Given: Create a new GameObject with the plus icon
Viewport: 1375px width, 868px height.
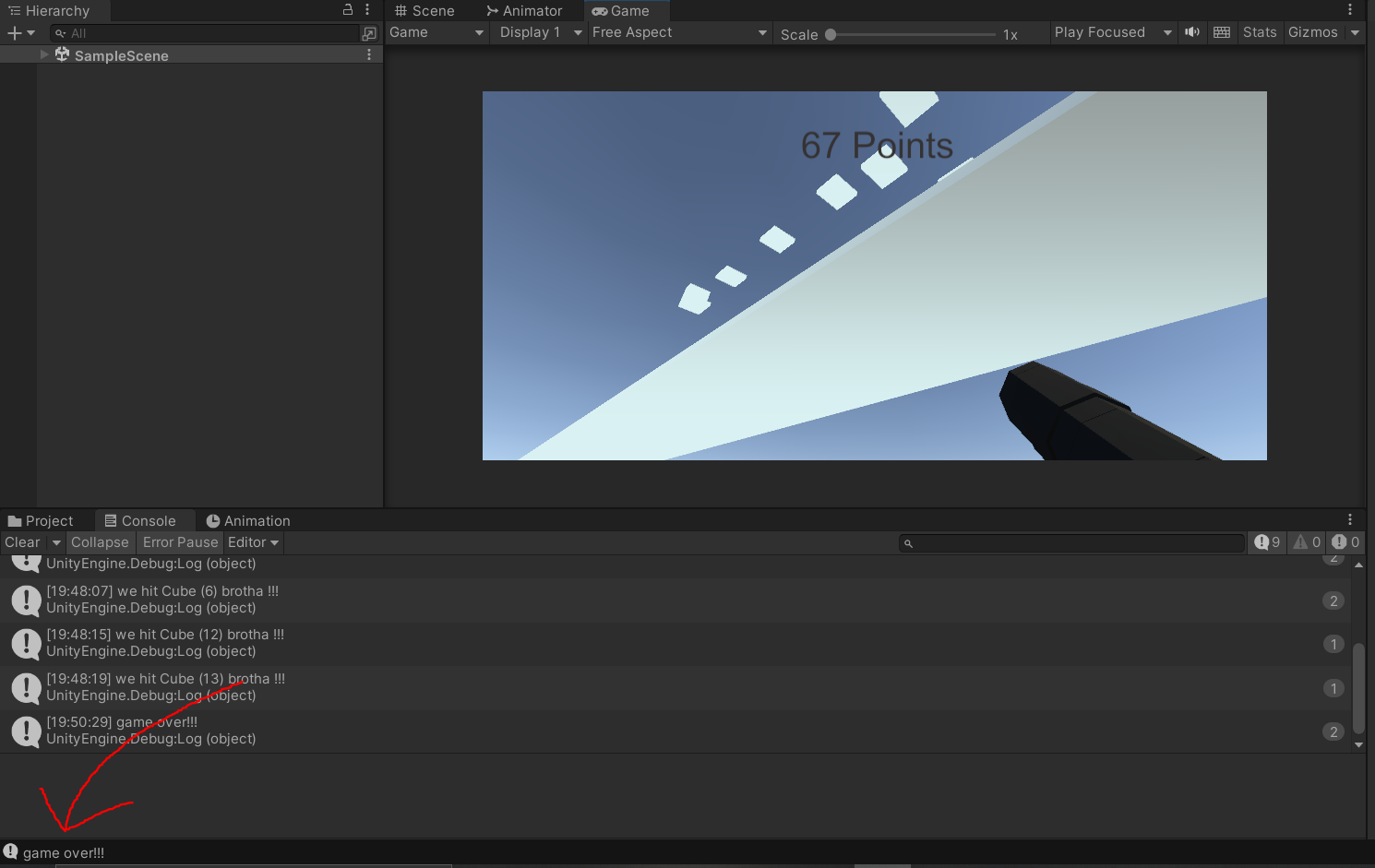Looking at the screenshot, I should coord(14,32).
